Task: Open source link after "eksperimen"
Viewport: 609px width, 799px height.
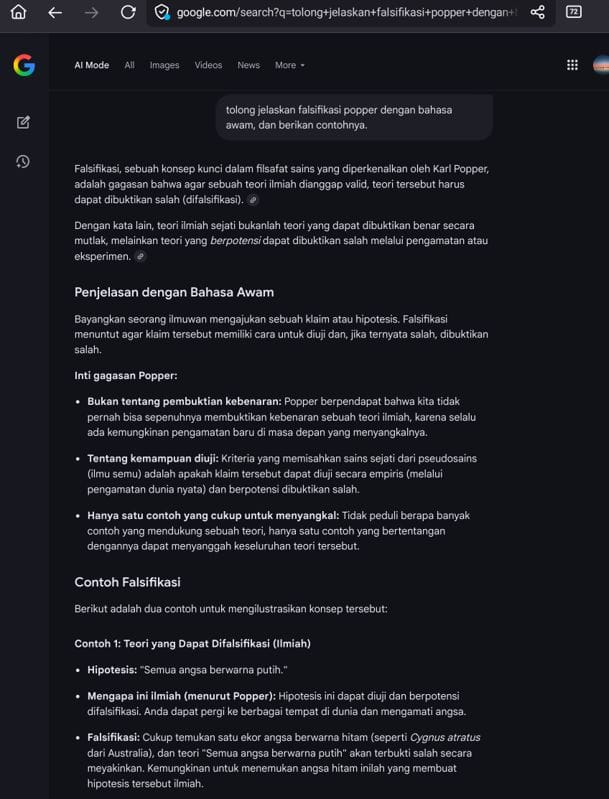Action: tap(141, 257)
